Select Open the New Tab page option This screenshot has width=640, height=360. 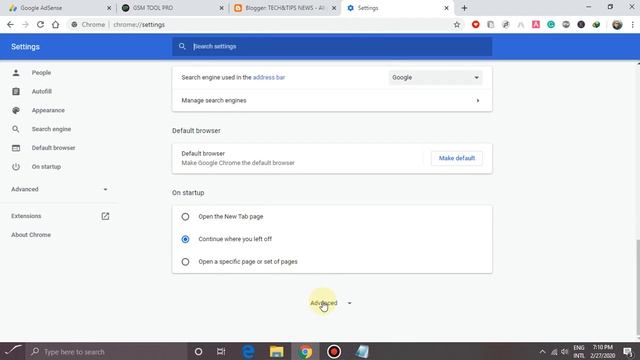[x=185, y=217]
